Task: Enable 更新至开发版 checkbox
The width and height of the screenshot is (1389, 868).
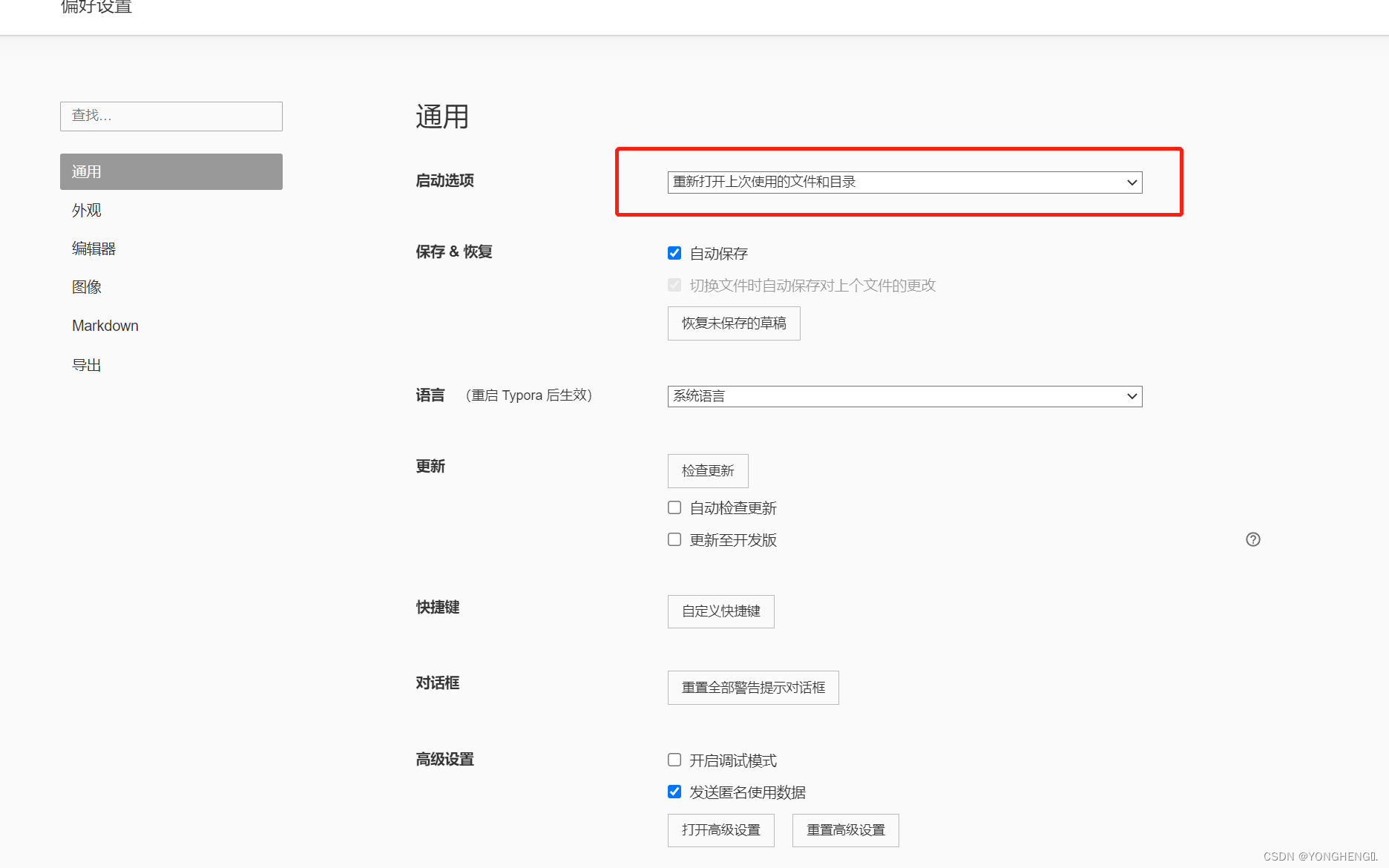Action: tap(674, 539)
